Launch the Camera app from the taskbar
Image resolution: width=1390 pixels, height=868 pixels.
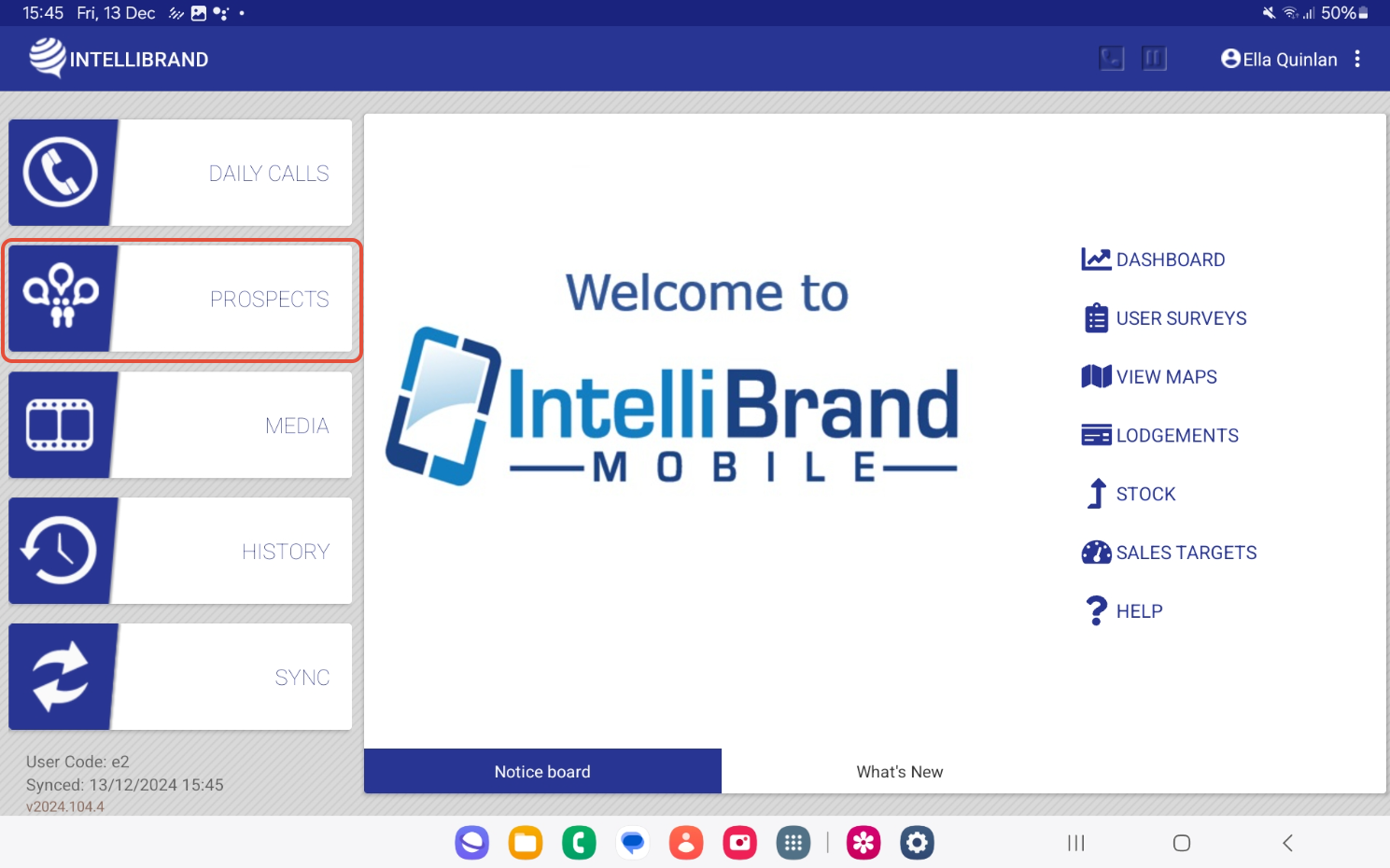(x=740, y=843)
